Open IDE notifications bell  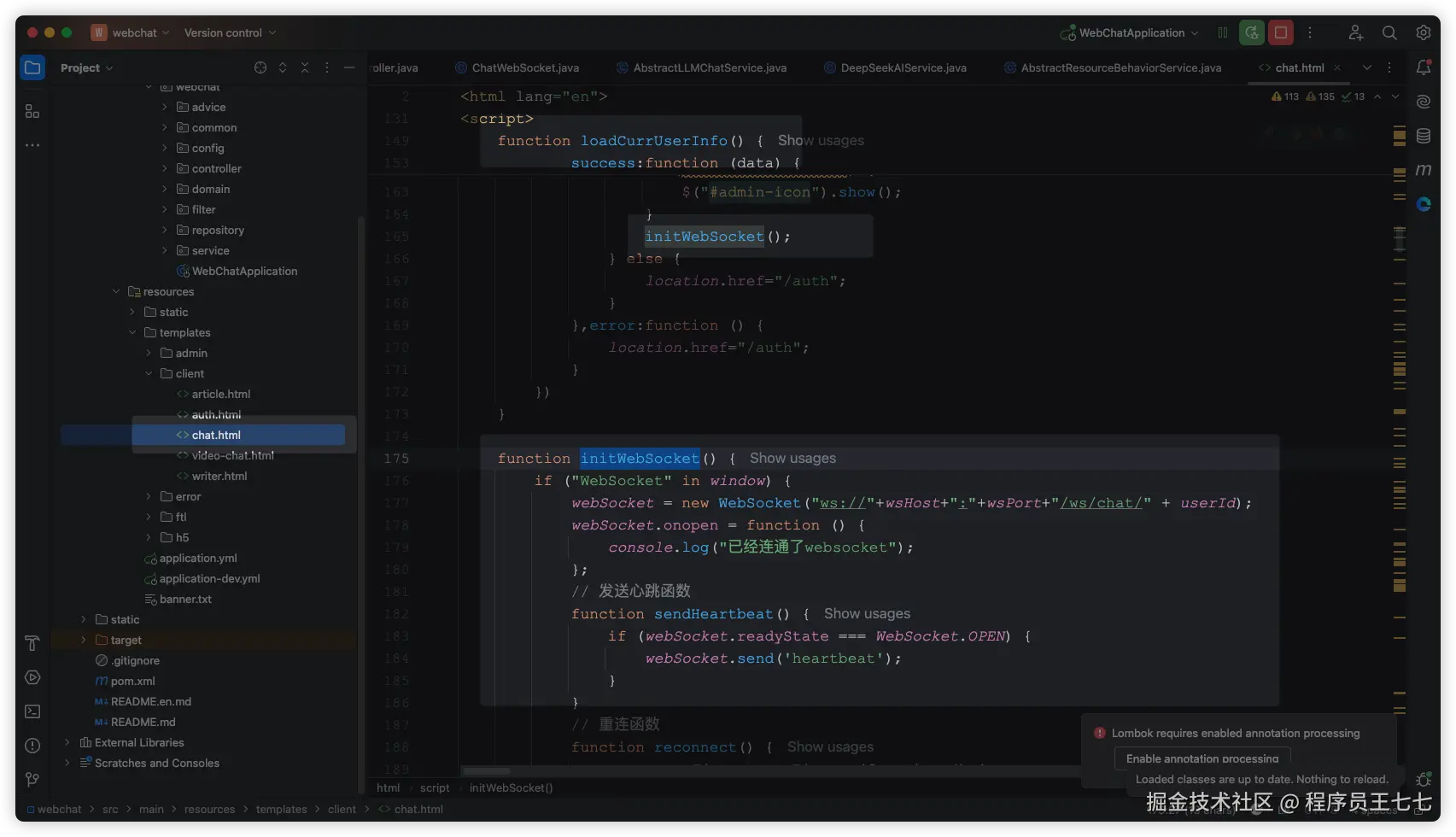(1423, 67)
